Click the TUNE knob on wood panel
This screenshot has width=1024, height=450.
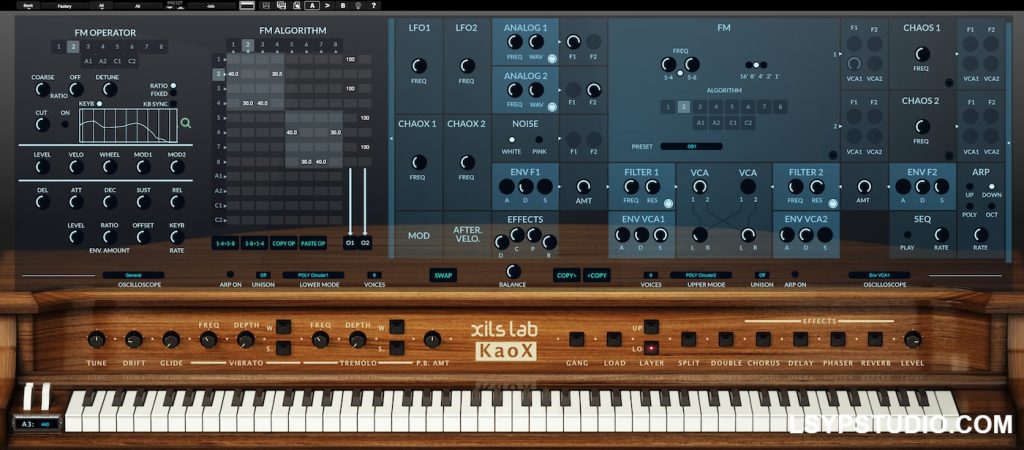point(96,339)
